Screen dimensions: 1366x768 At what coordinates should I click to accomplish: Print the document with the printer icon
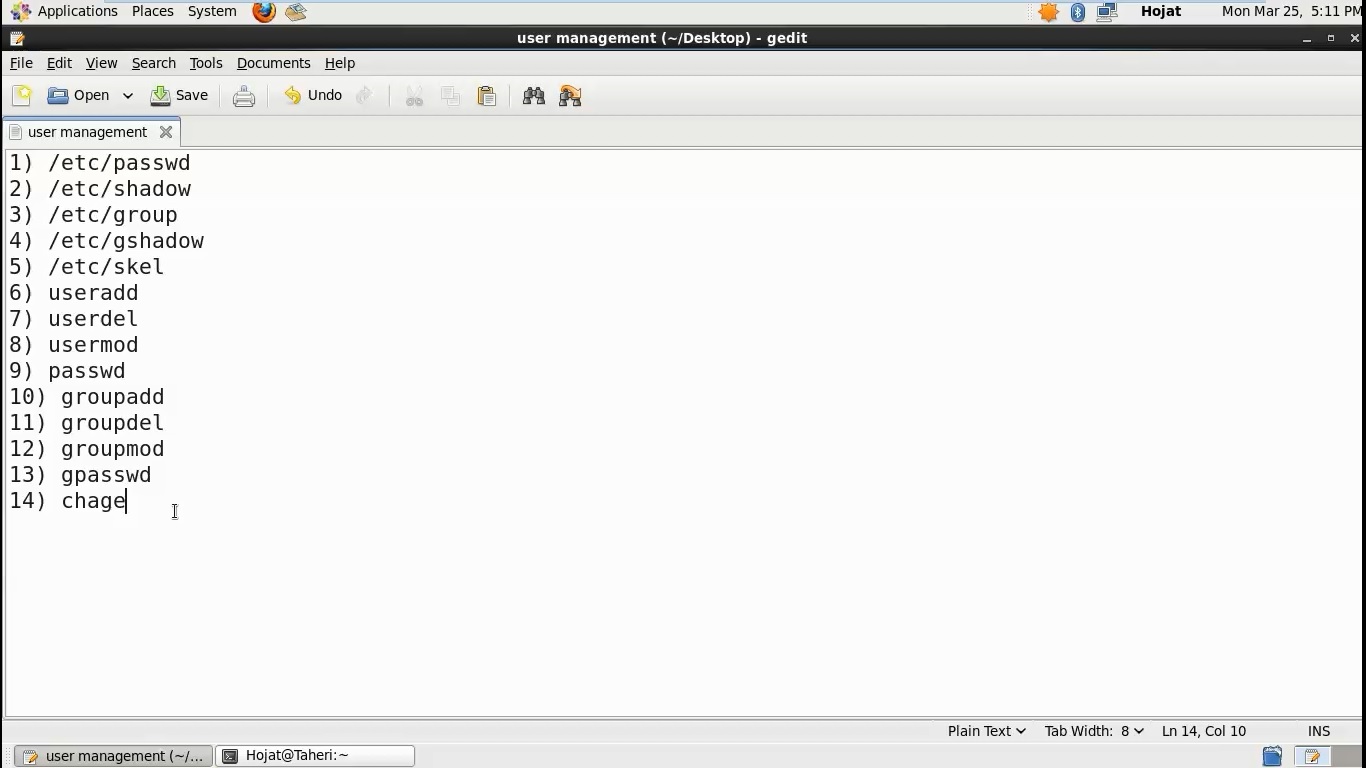click(x=244, y=96)
